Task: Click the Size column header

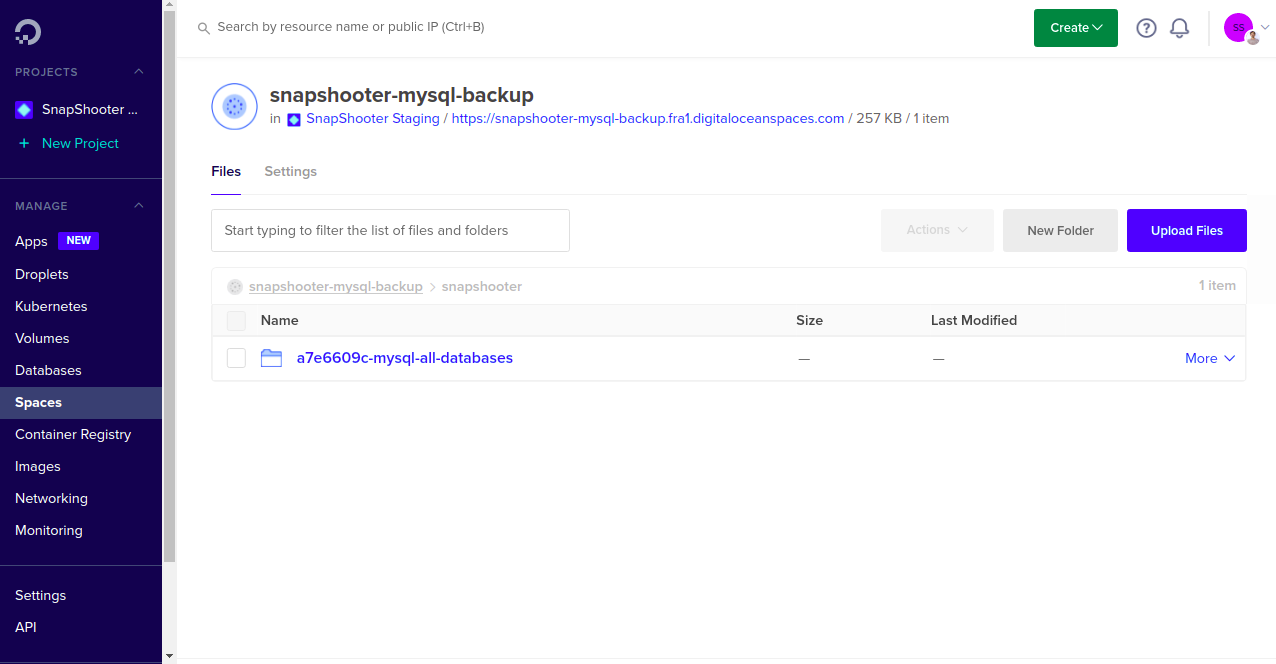Action: [809, 320]
